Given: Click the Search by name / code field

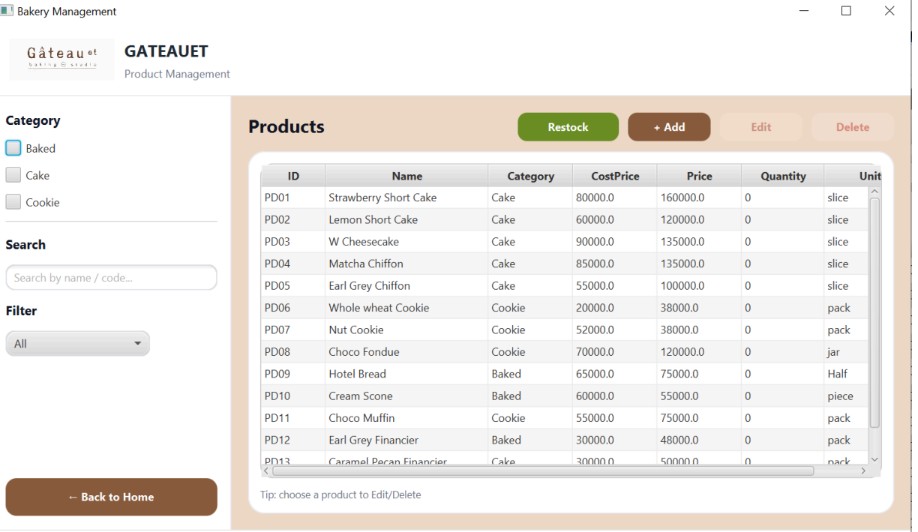Looking at the screenshot, I should (x=111, y=278).
